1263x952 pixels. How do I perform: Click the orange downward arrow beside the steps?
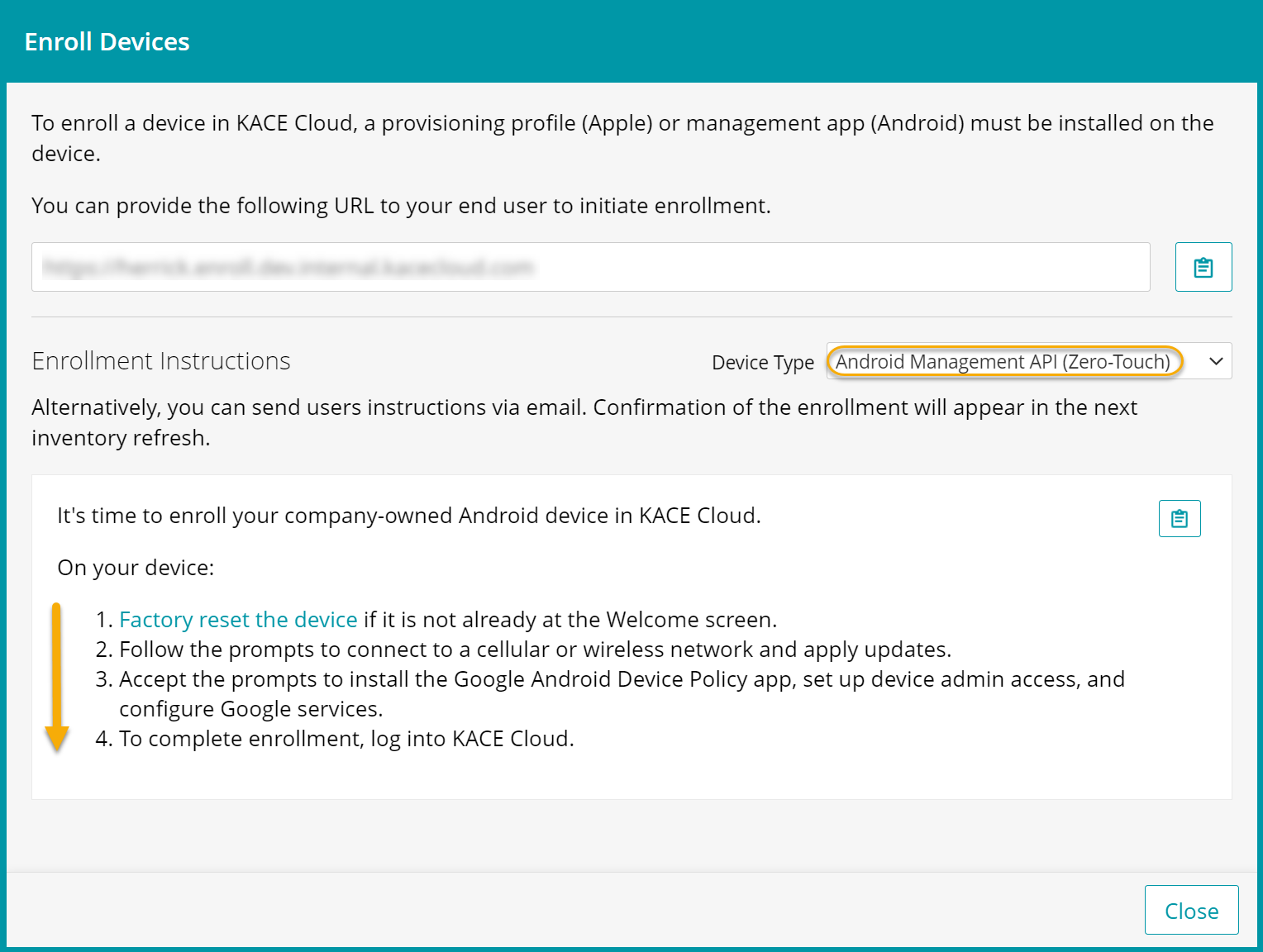point(56,678)
